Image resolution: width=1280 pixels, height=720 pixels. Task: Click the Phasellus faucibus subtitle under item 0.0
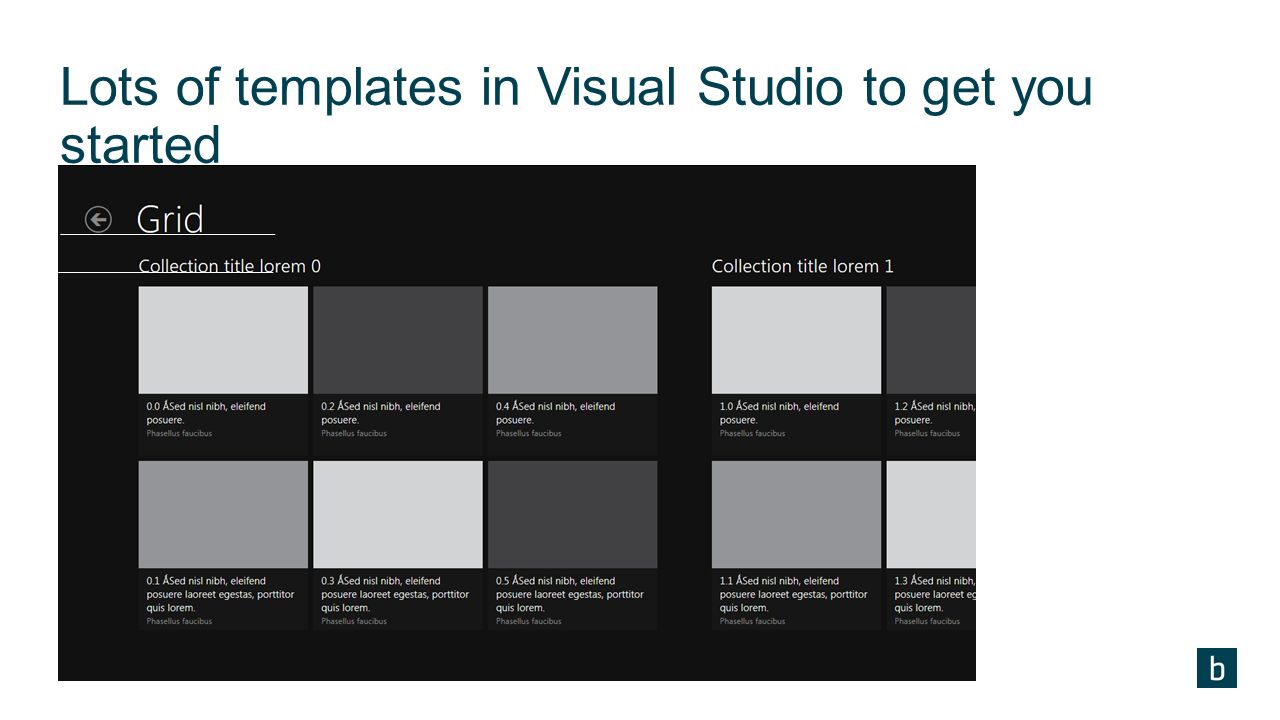point(180,433)
